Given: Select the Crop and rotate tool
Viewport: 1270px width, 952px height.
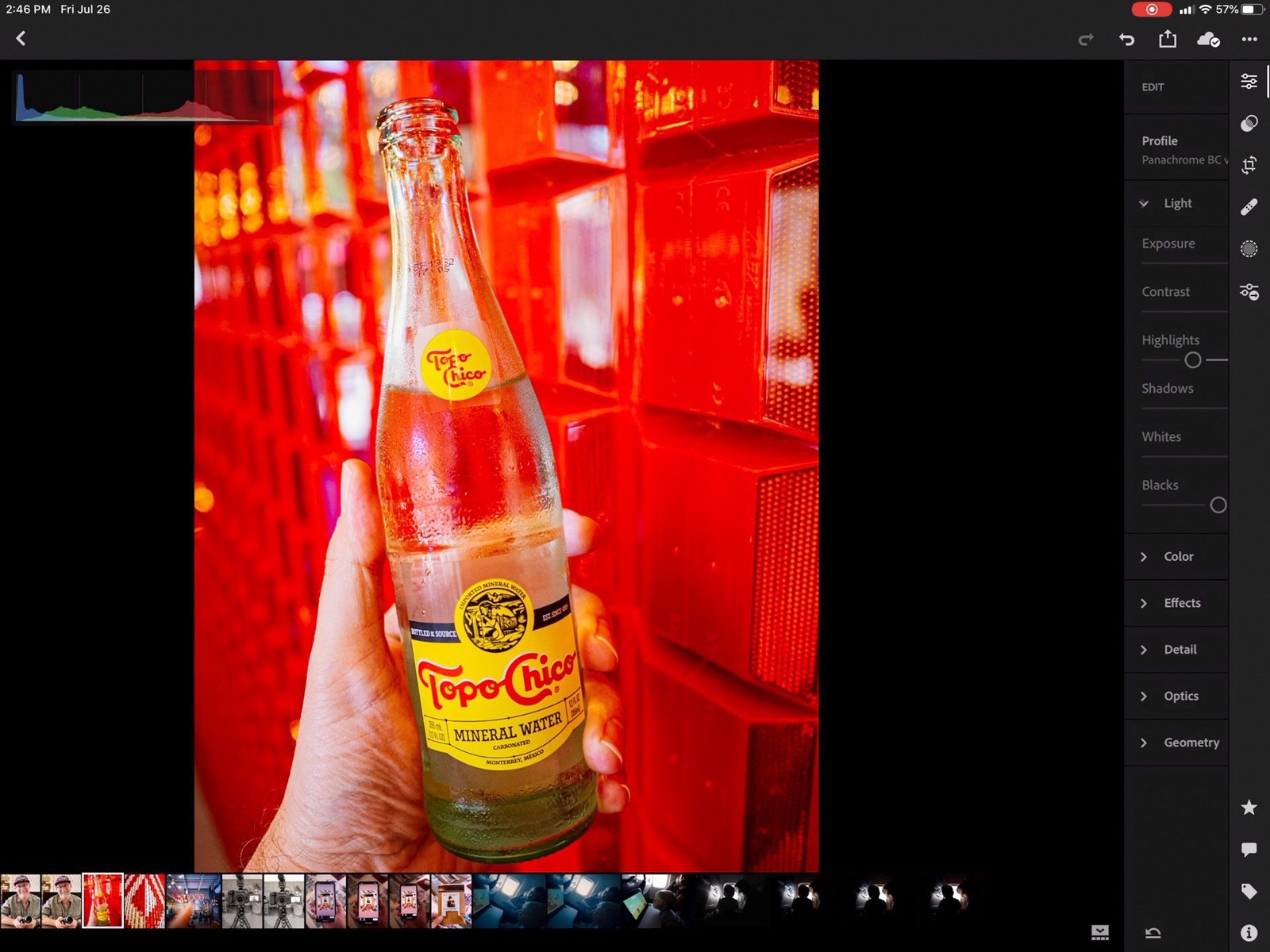Looking at the screenshot, I should click(1249, 165).
